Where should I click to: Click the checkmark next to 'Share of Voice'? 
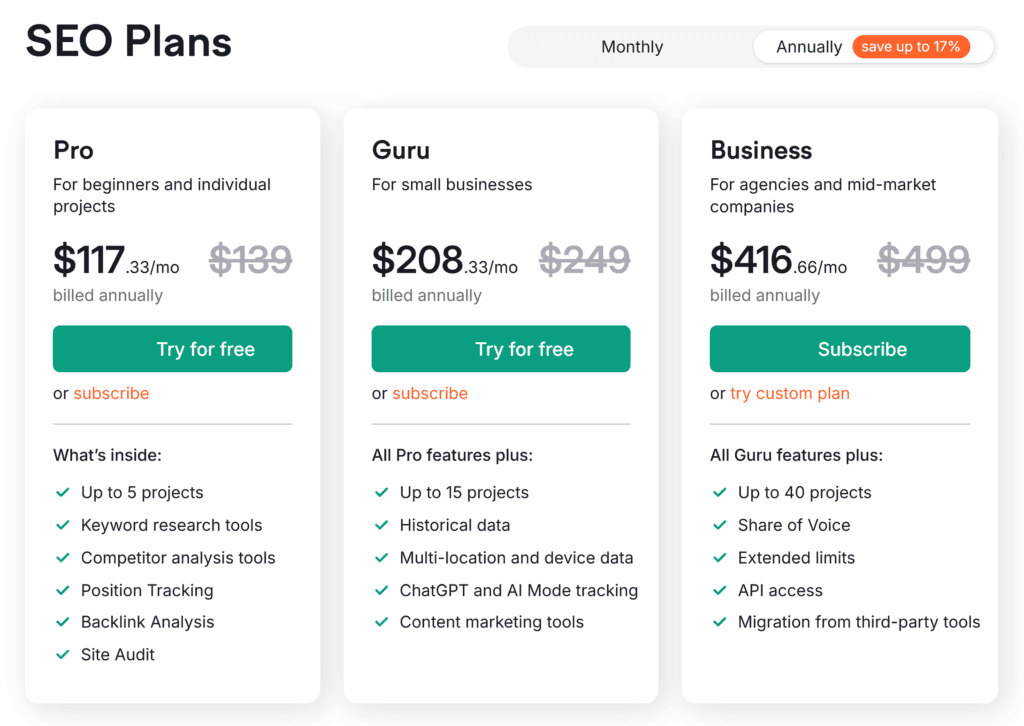click(720, 525)
